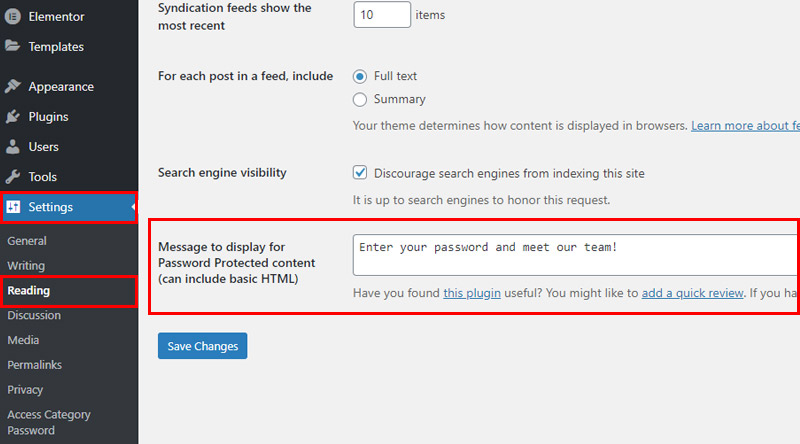
Task: Uncheck Discourage search engines checkbox
Action: click(360, 172)
